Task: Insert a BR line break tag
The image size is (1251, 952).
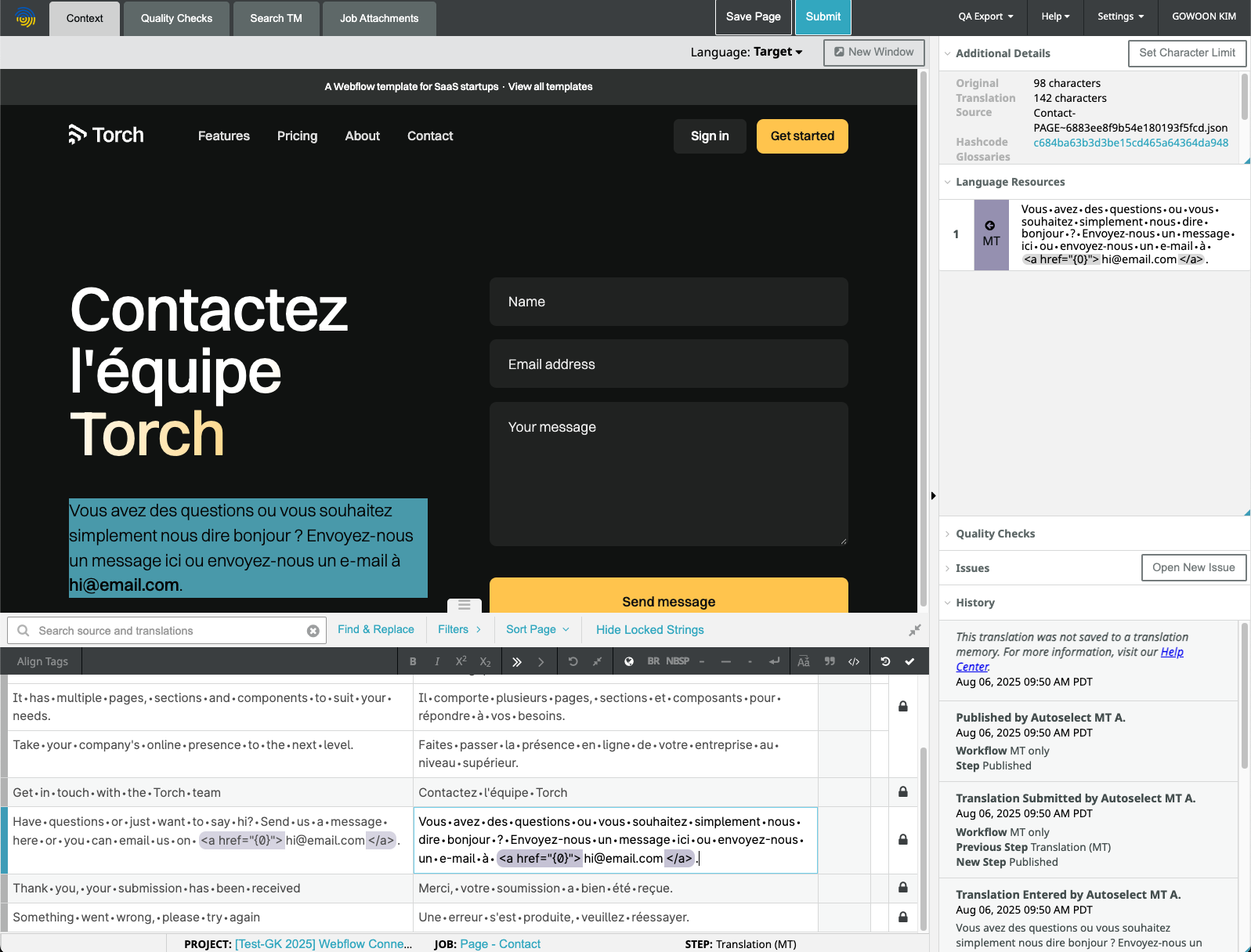Action: pyautogui.click(x=653, y=661)
